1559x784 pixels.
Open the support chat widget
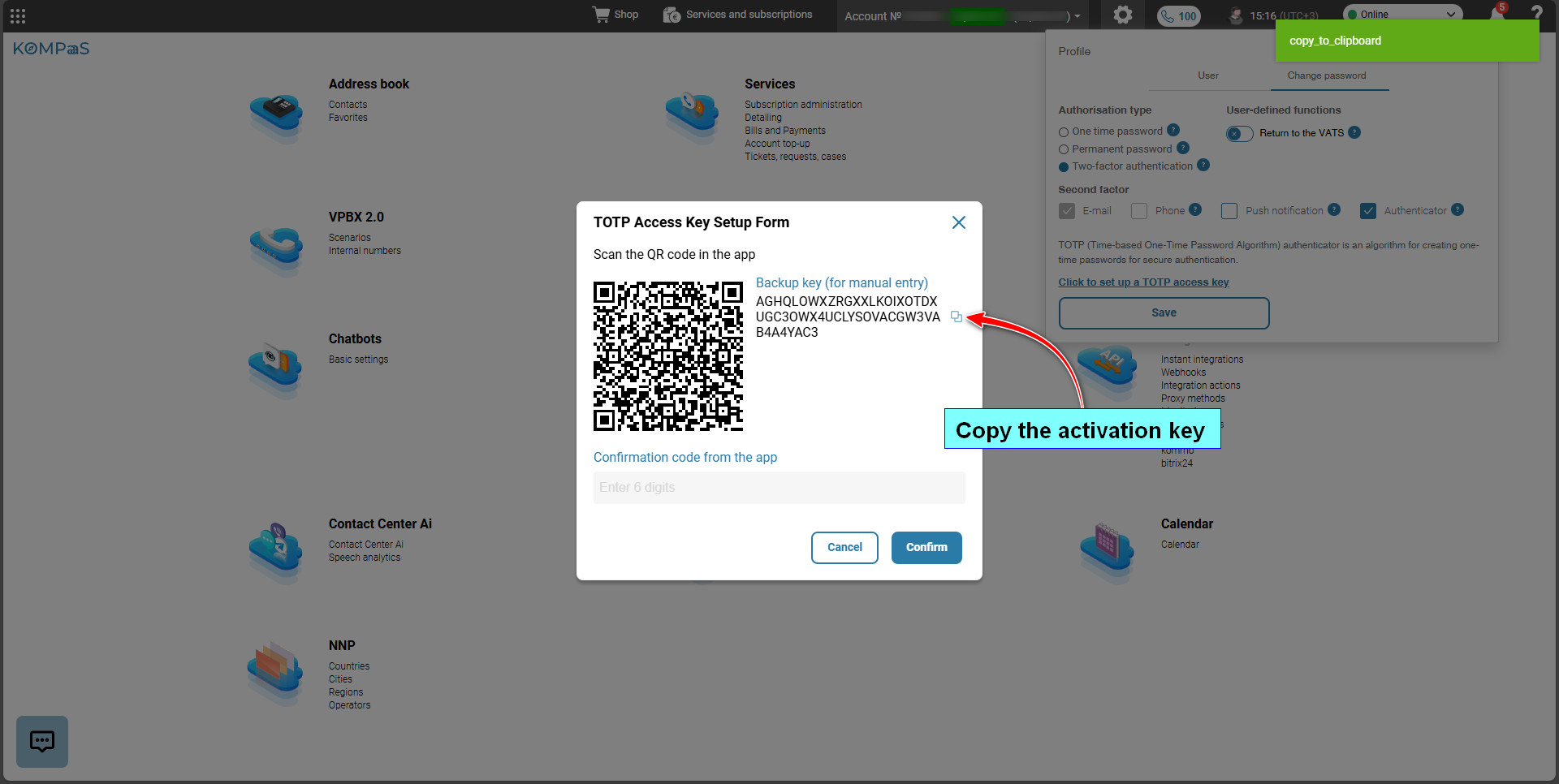pyautogui.click(x=42, y=741)
